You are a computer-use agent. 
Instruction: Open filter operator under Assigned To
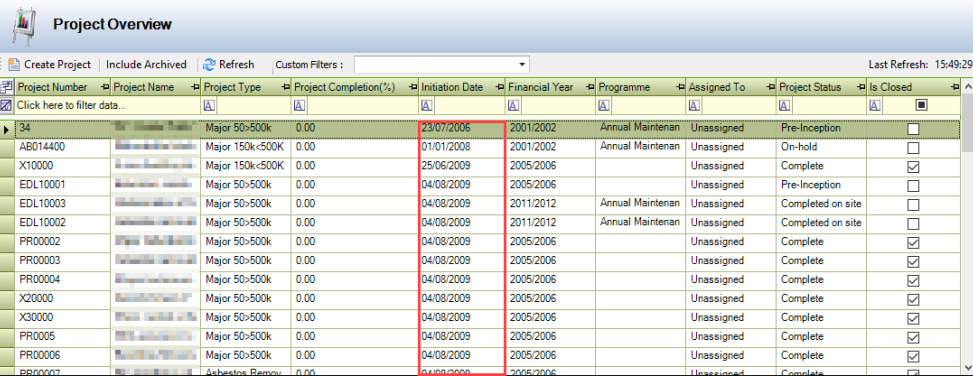tap(693, 105)
